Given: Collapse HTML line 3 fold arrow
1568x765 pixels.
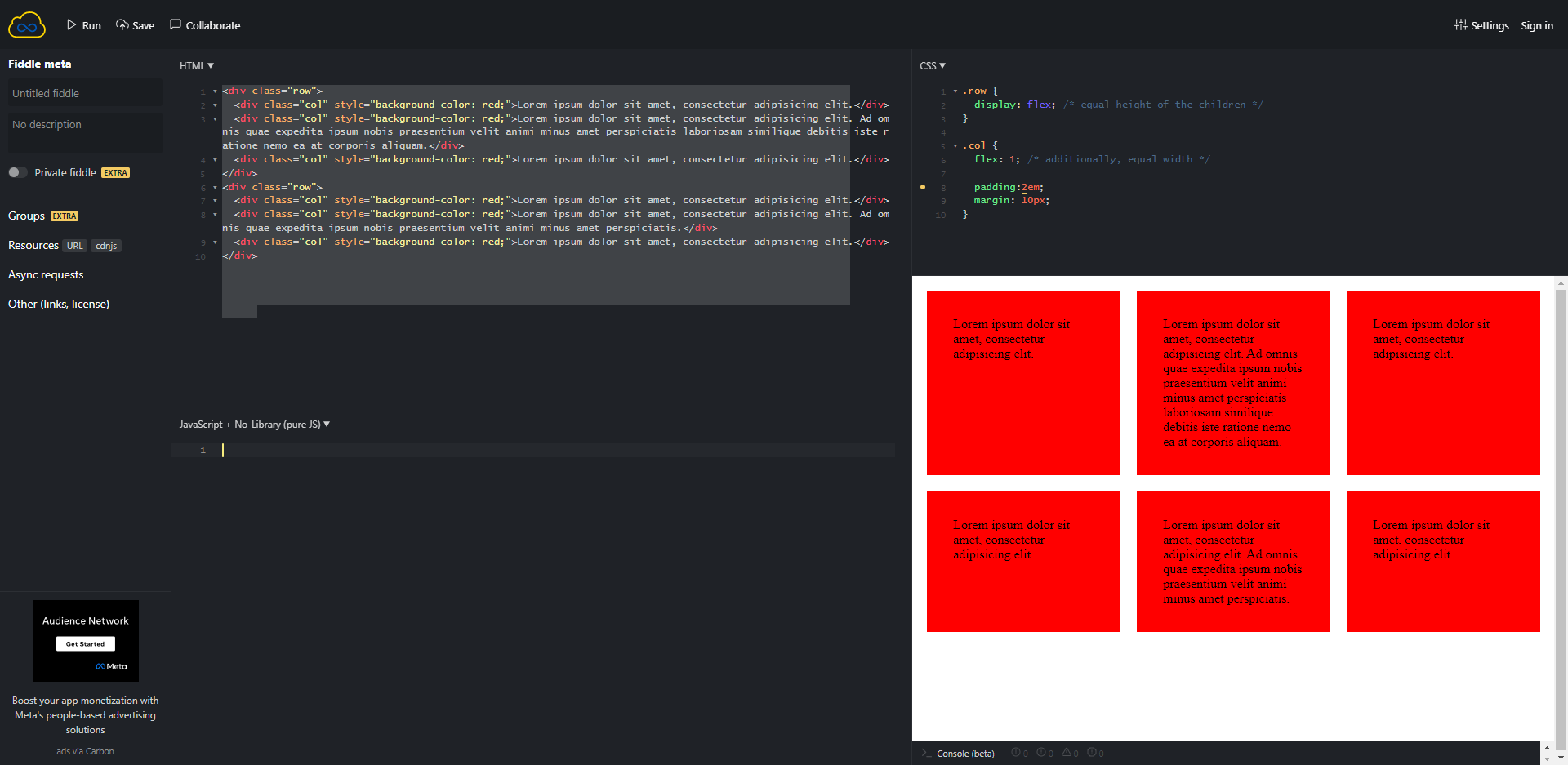Looking at the screenshot, I should tap(215, 118).
